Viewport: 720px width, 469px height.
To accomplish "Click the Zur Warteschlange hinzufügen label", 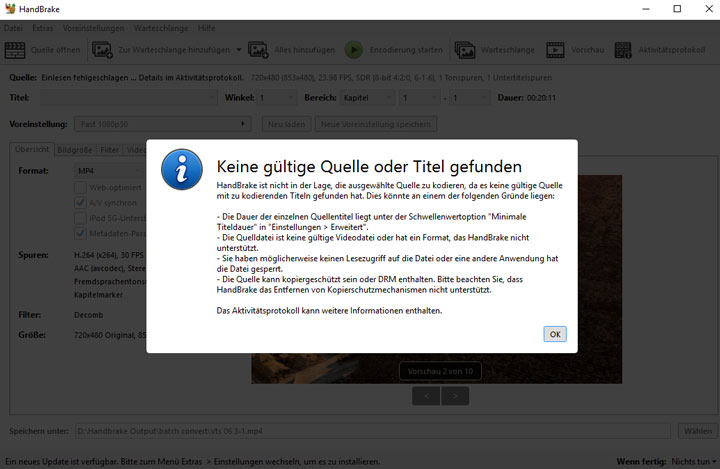I will pos(174,50).
